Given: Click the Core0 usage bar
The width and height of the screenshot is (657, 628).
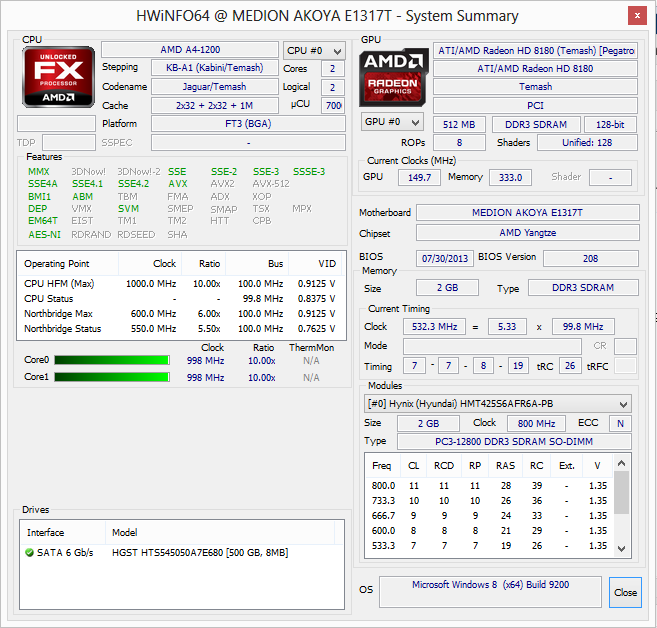Looking at the screenshot, I should (112, 360).
